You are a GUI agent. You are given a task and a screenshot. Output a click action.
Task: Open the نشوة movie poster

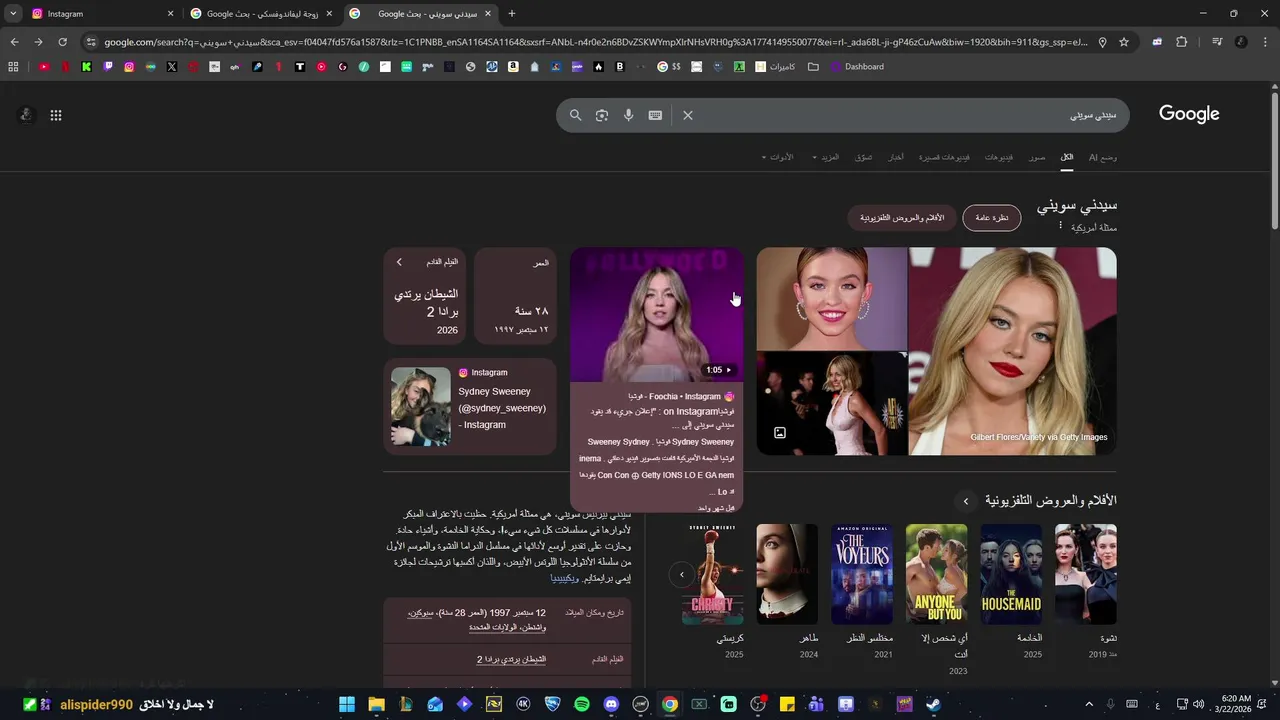1086,574
